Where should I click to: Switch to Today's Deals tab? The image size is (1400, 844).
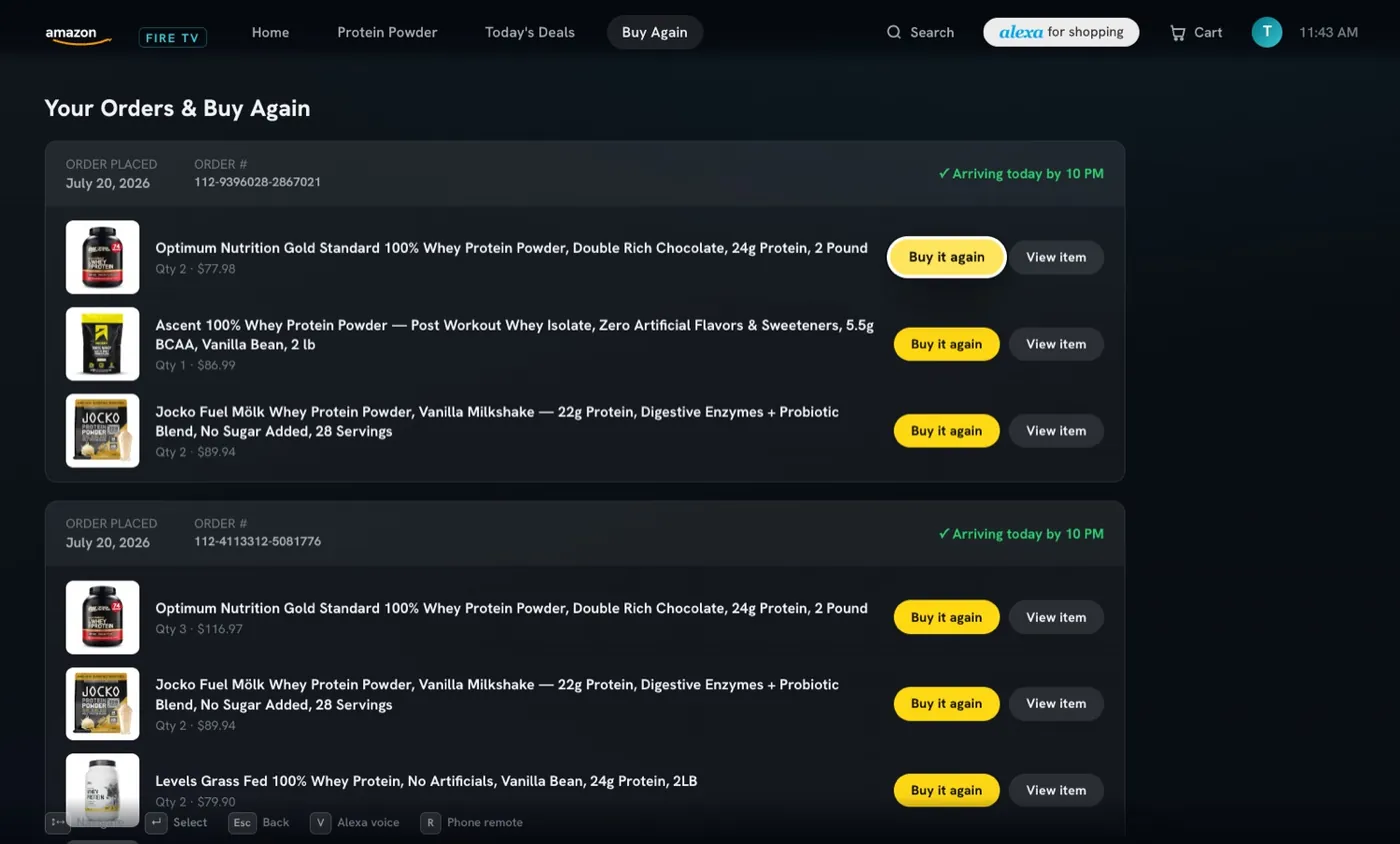click(x=530, y=32)
